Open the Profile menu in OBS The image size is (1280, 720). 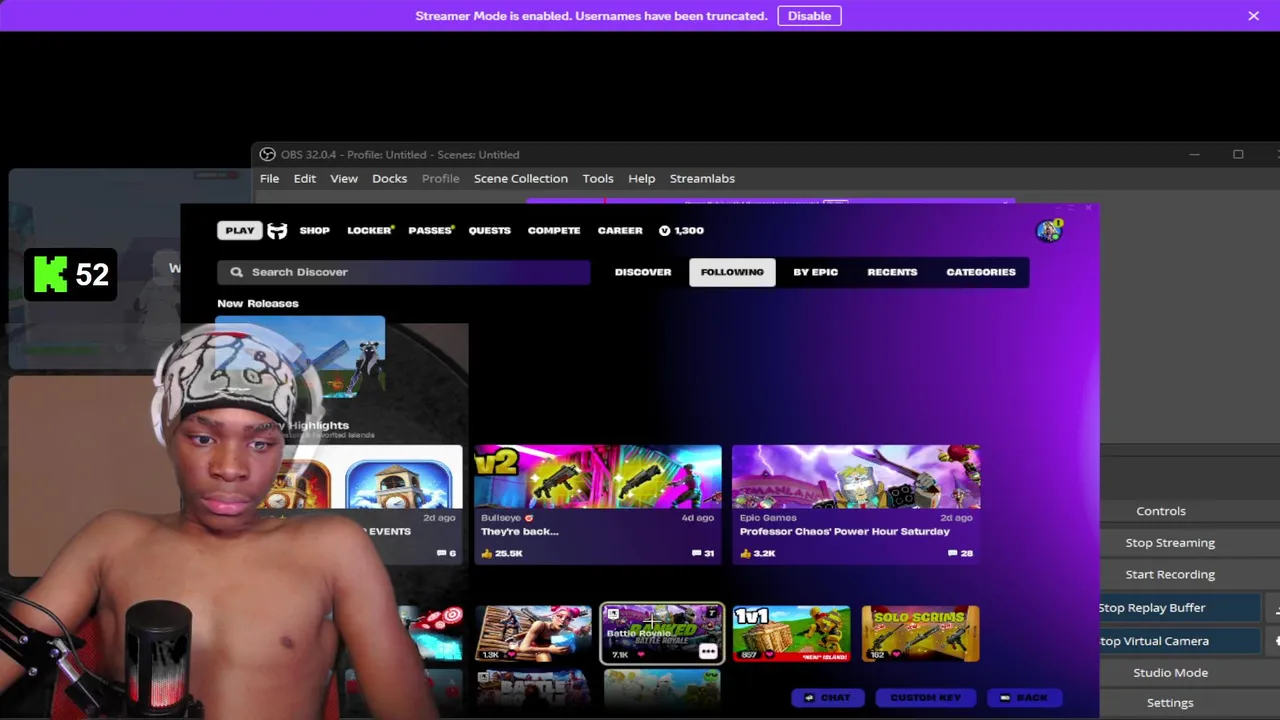pos(441,178)
